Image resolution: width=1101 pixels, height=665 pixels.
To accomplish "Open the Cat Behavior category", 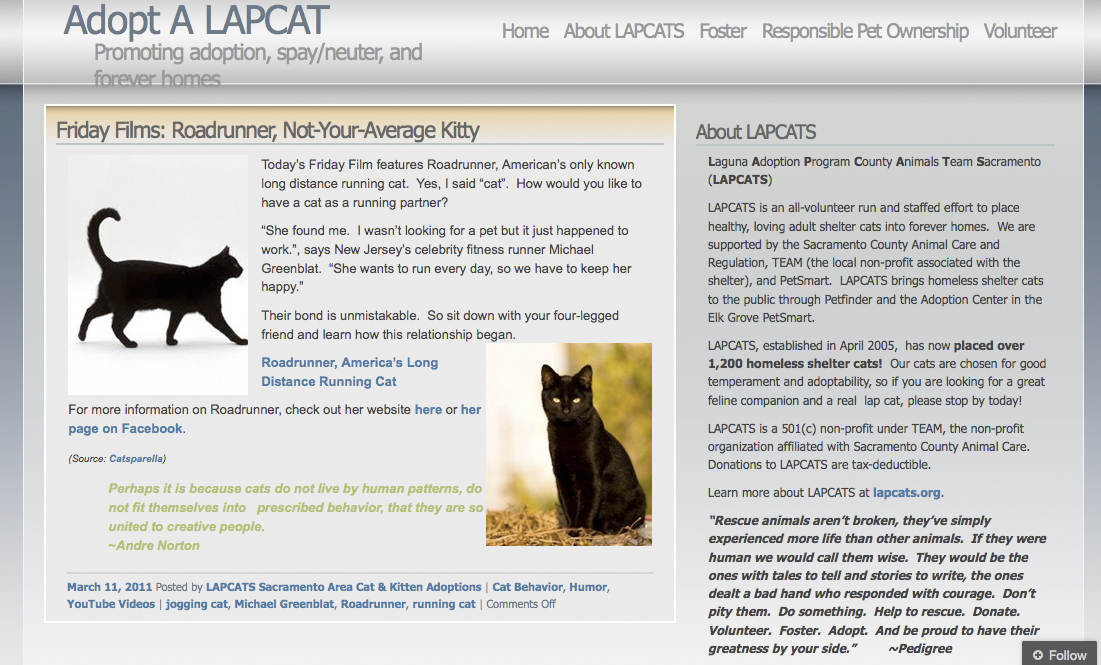I will [527, 587].
